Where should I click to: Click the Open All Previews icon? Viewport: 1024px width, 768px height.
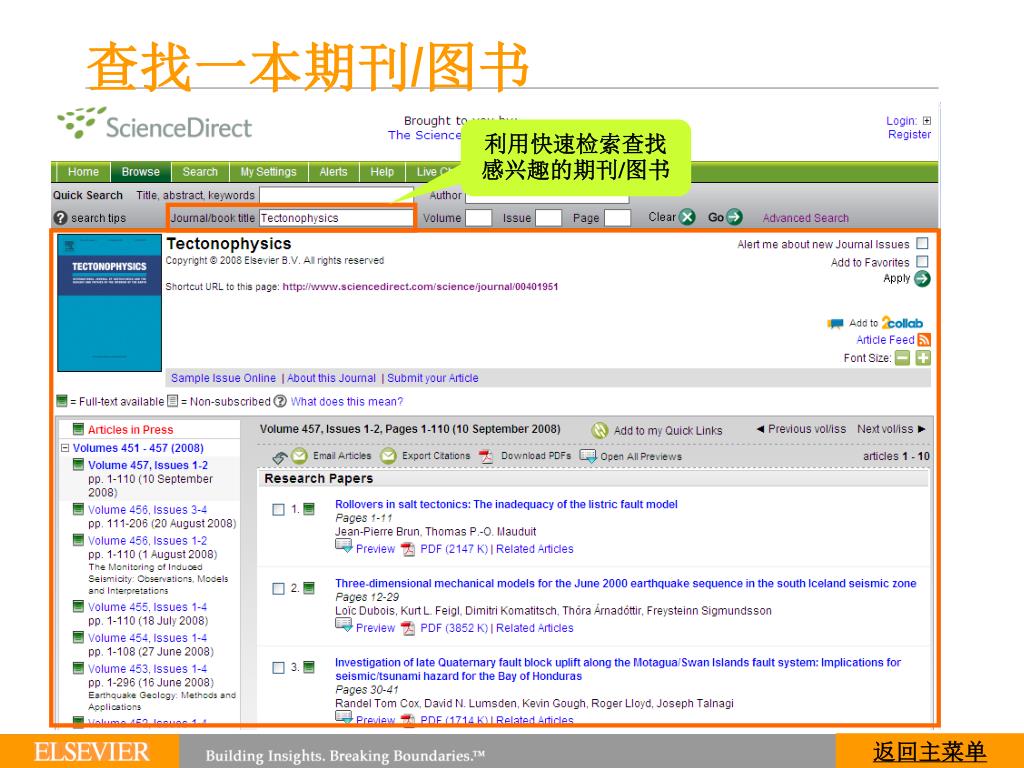coord(588,456)
